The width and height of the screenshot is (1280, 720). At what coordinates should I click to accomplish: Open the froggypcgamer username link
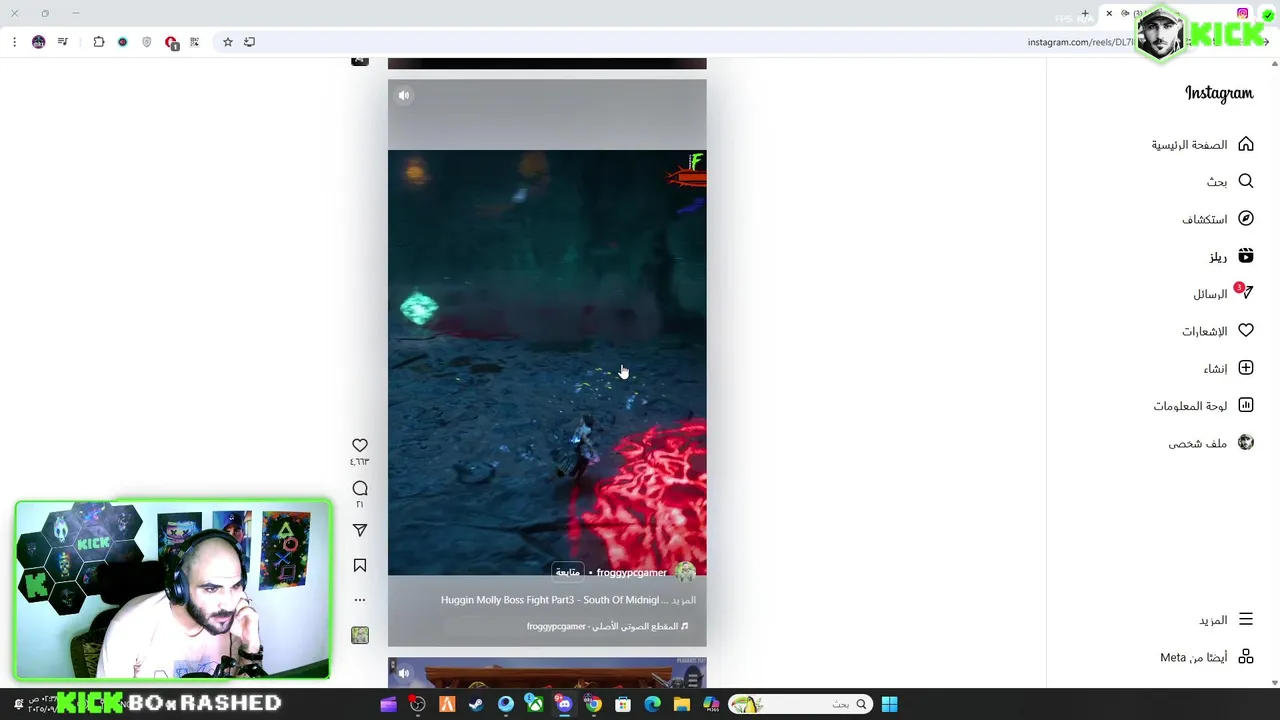(631, 572)
